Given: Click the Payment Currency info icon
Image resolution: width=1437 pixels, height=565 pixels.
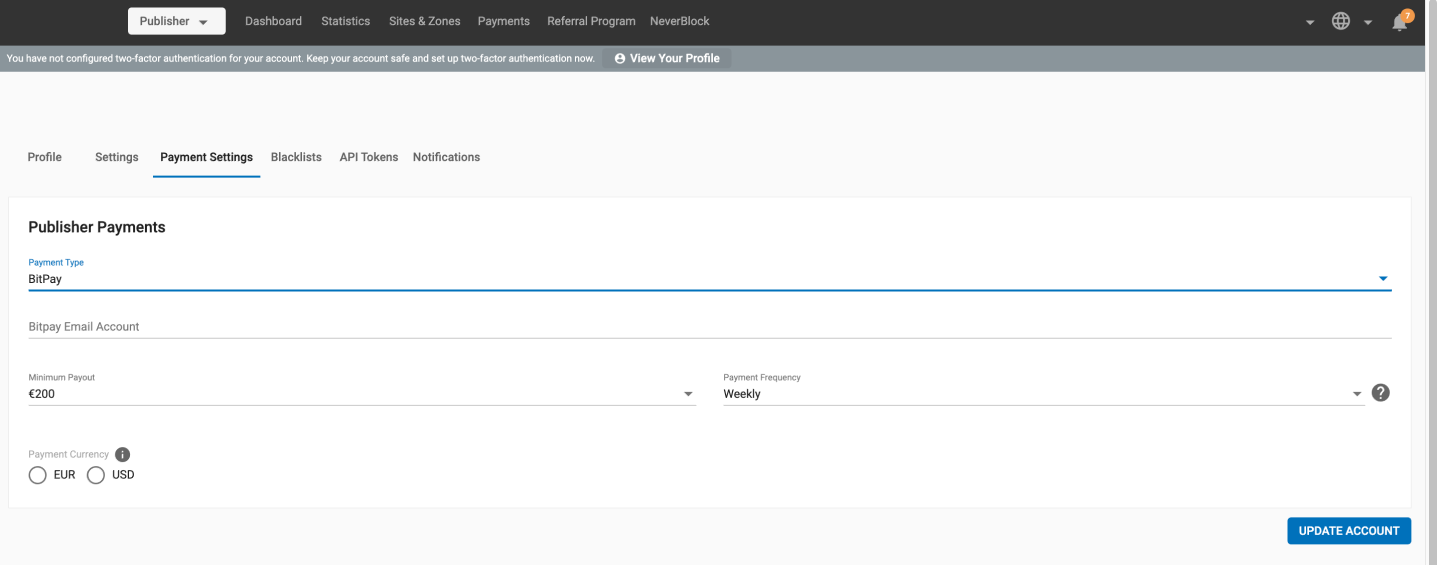Looking at the screenshot, I should 123,454.
